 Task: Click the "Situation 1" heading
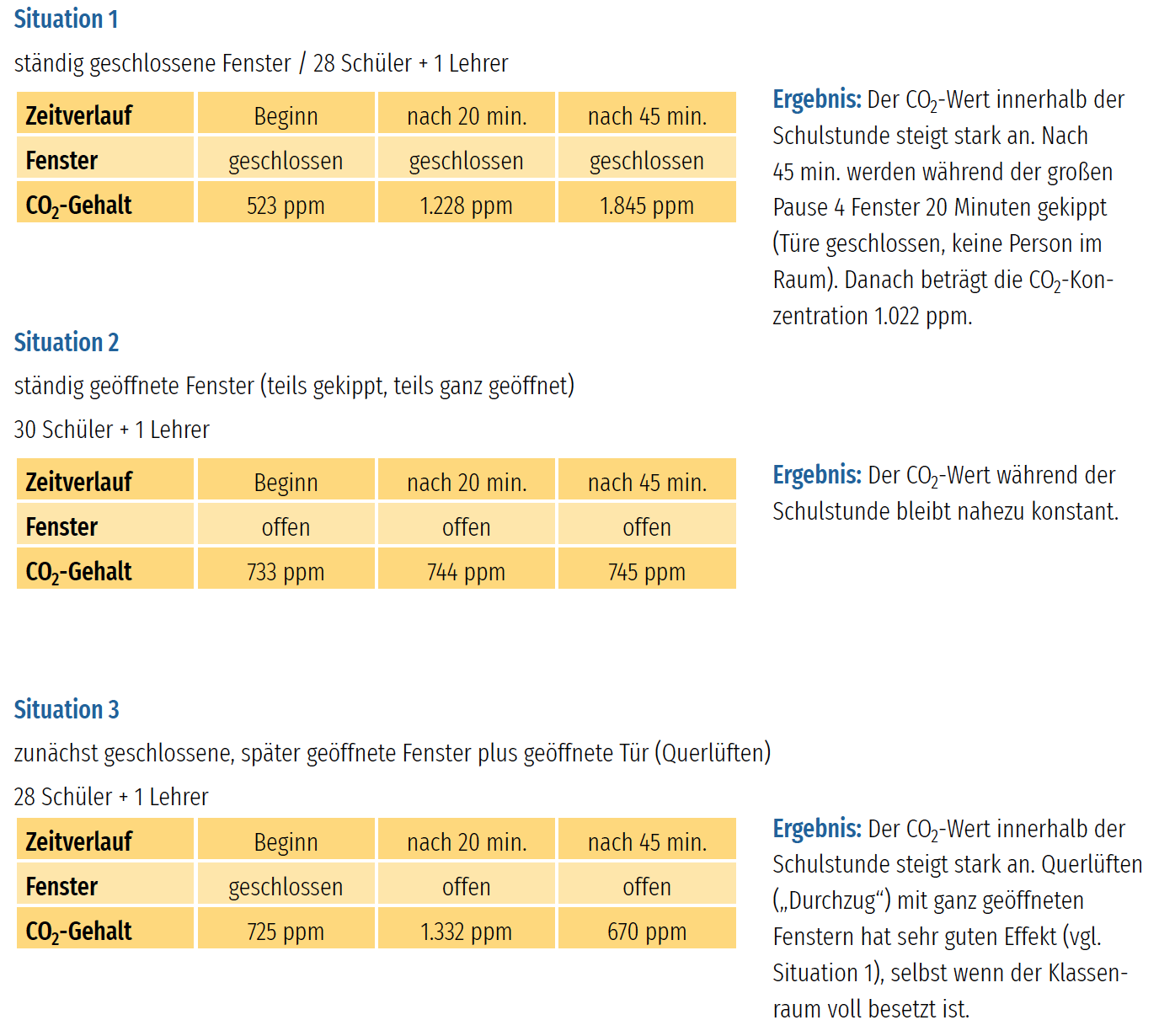tap(66, 19)
